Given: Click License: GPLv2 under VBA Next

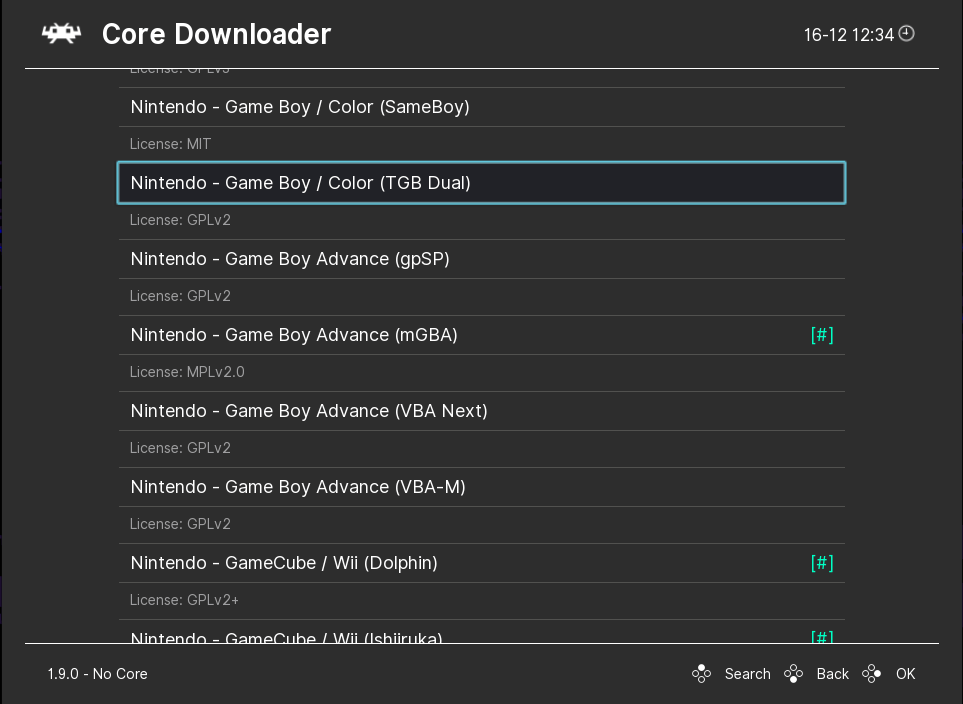Looking at the screenshot, I should point(180,448).
